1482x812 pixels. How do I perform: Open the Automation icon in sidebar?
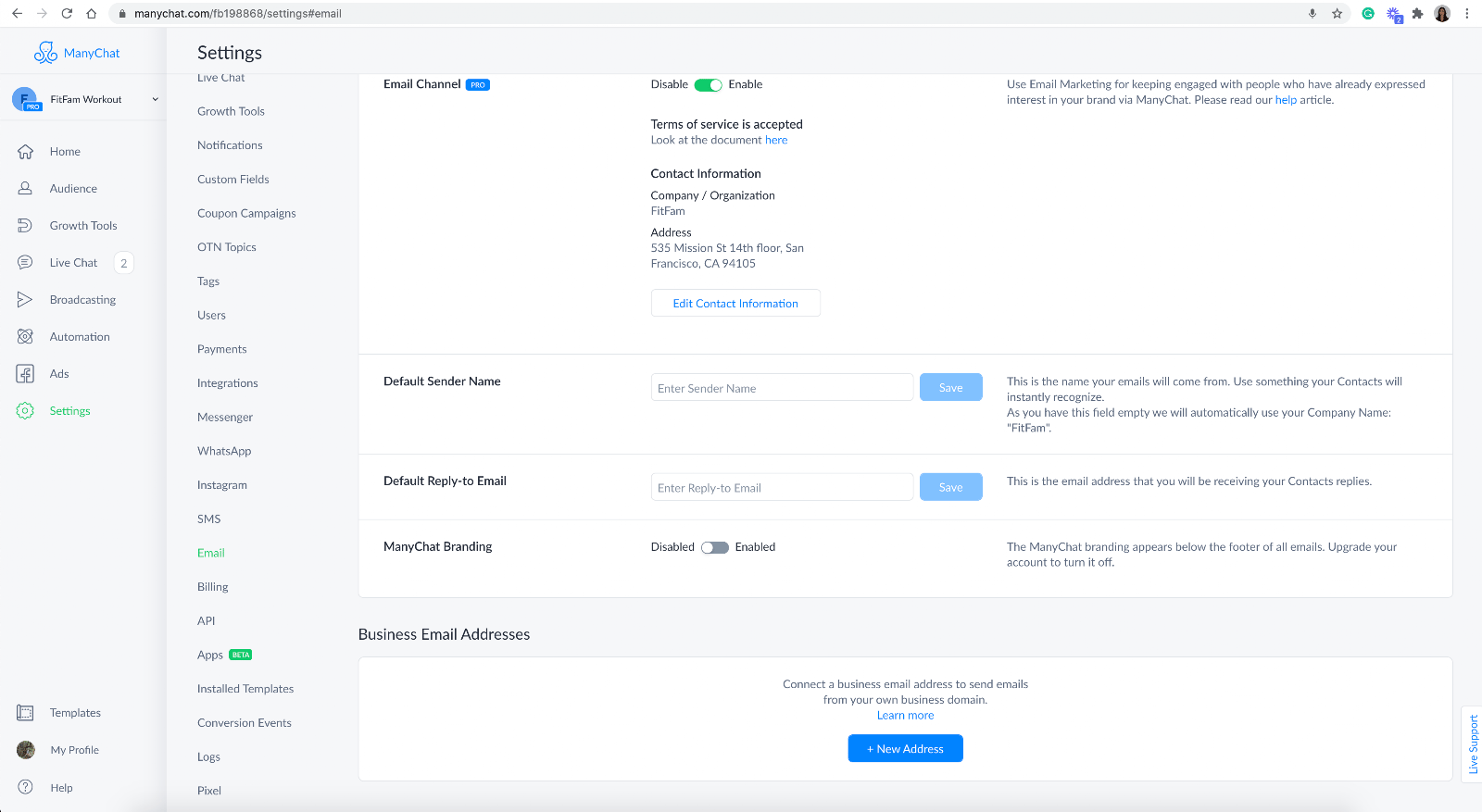(25, 337)
